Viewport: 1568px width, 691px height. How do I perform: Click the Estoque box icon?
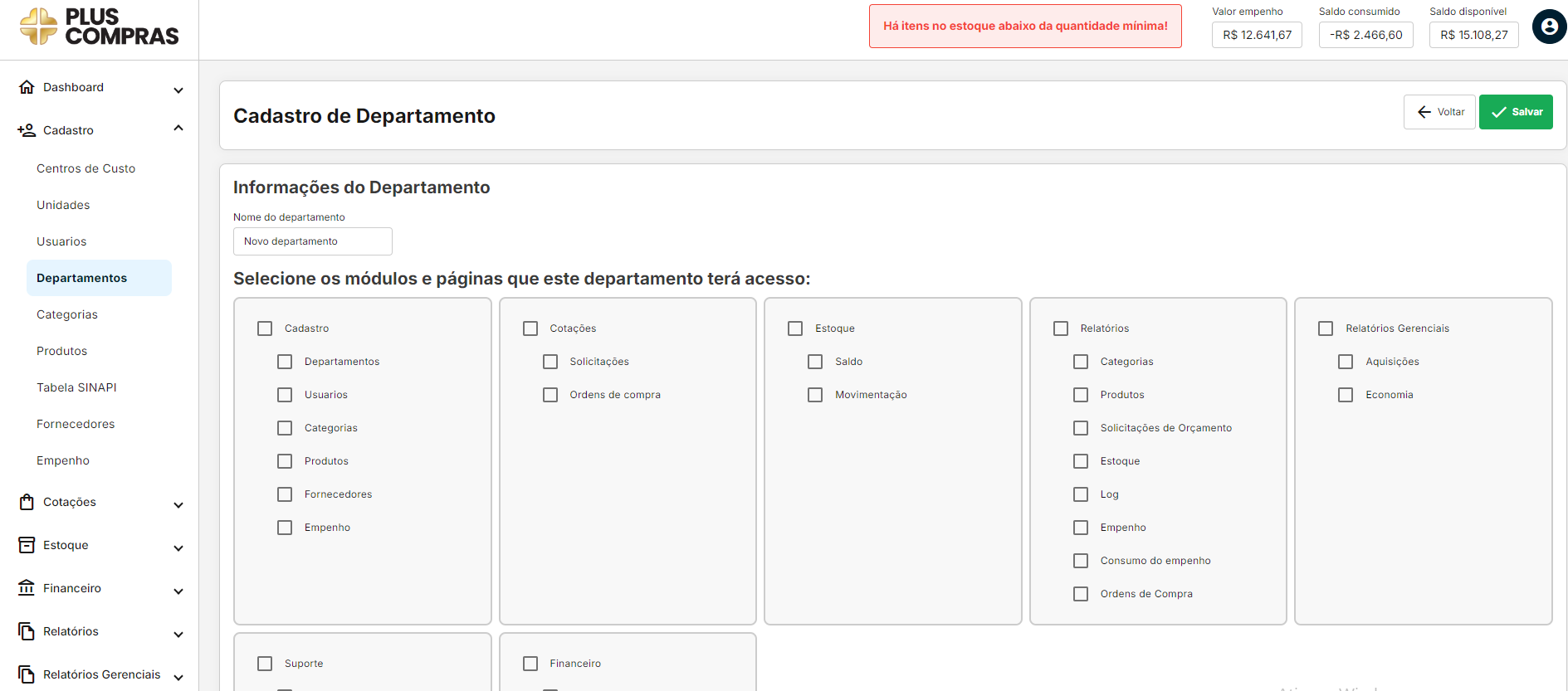pos(27,545)
